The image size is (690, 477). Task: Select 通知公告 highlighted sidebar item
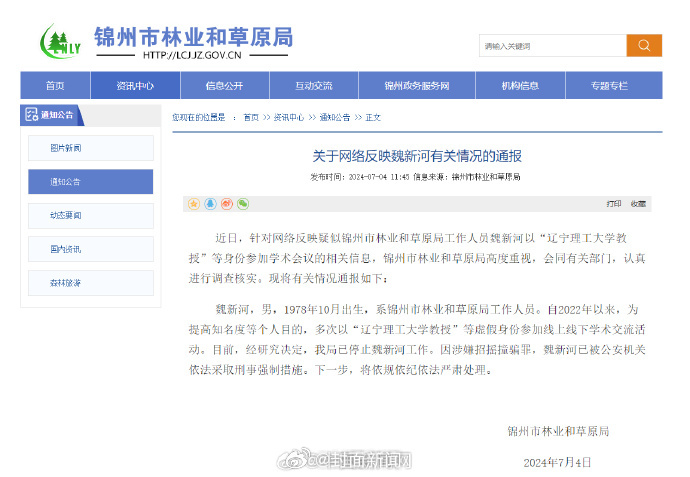click(91, 182)
